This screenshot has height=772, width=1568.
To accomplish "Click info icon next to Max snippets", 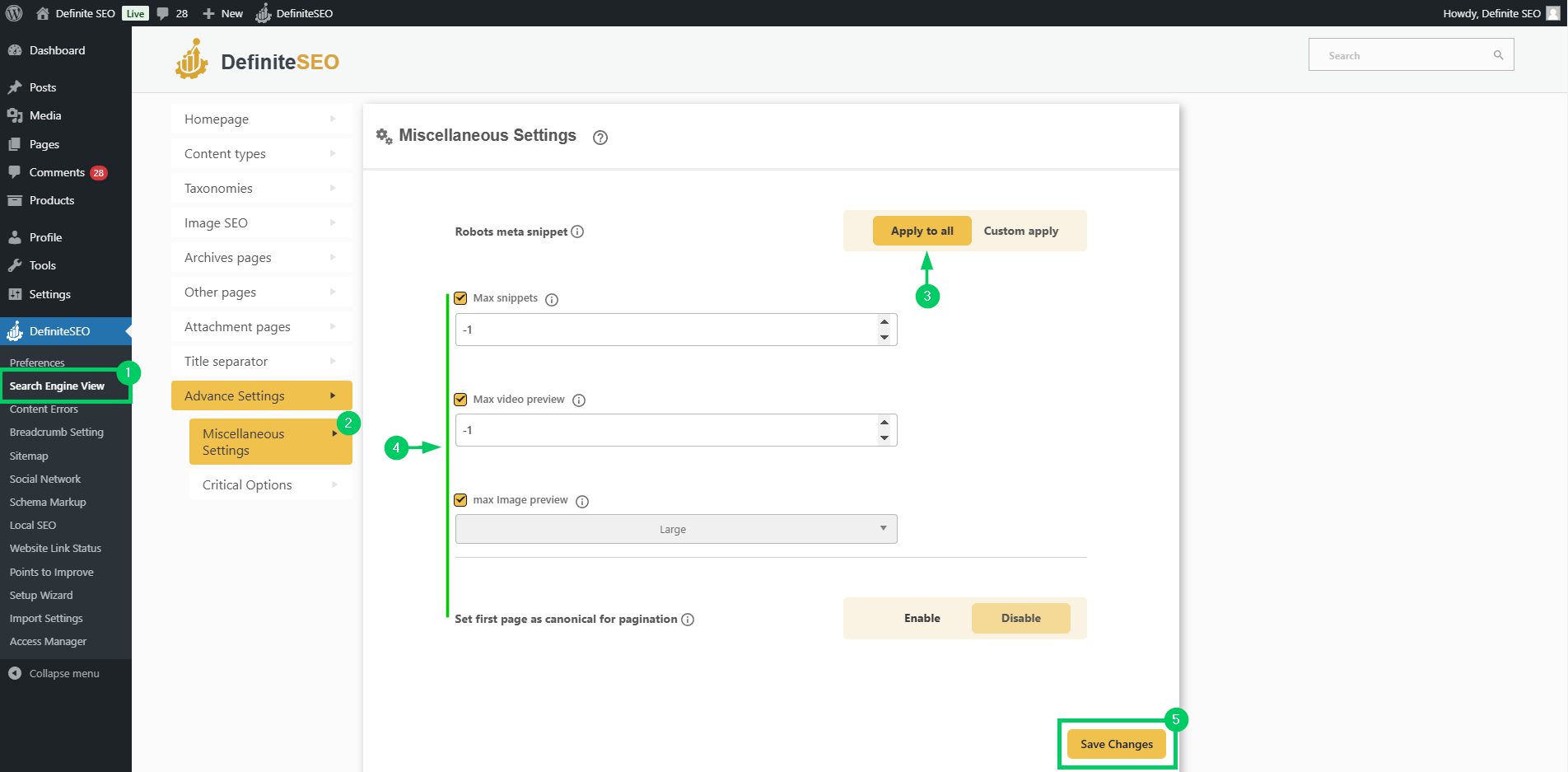I will point(552,300).
